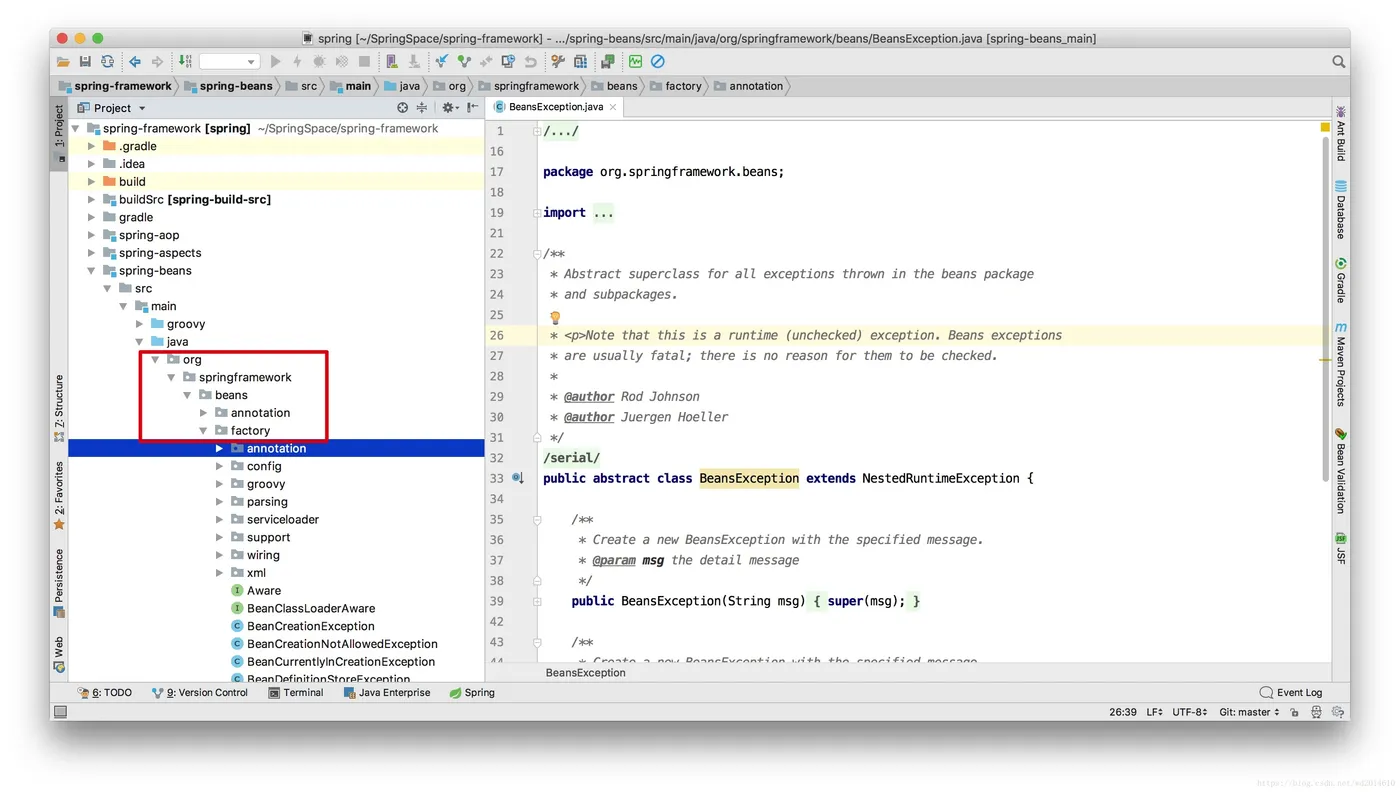This screenshot has width=1400, height=792.
Task: Open the run configuration combo box
Action: click(x=229, y=62)
